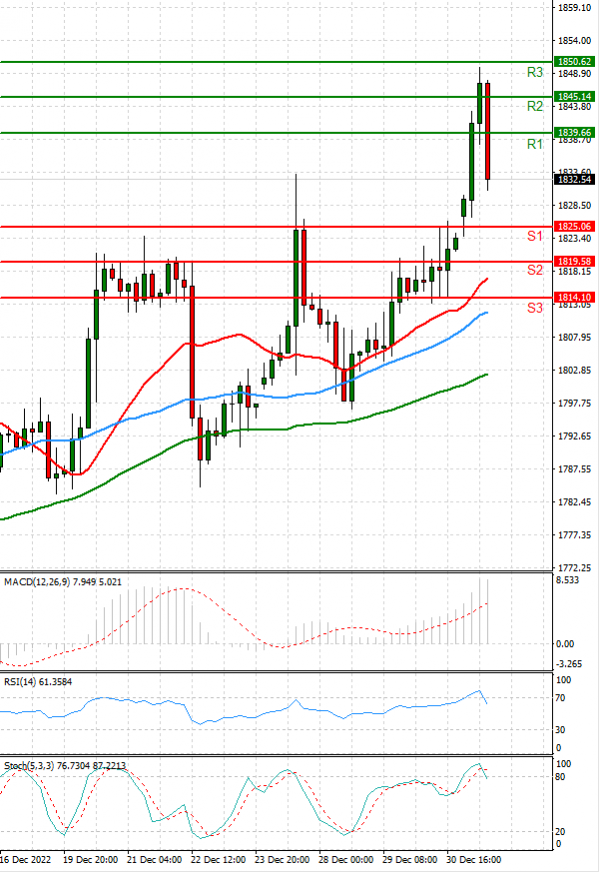This screenshot has height=872, width=600.
Task: Click the 1787.55 price scale value
Action: point(574,469)
